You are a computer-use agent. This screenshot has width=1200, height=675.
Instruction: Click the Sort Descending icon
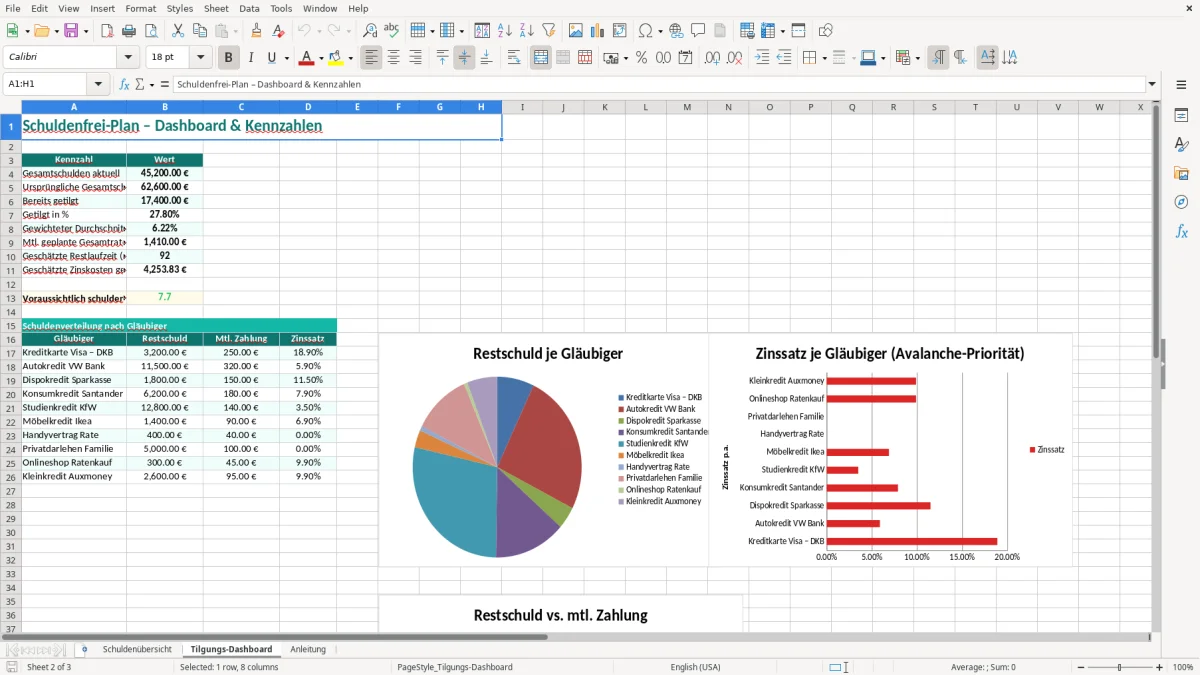tap(526, 31)
